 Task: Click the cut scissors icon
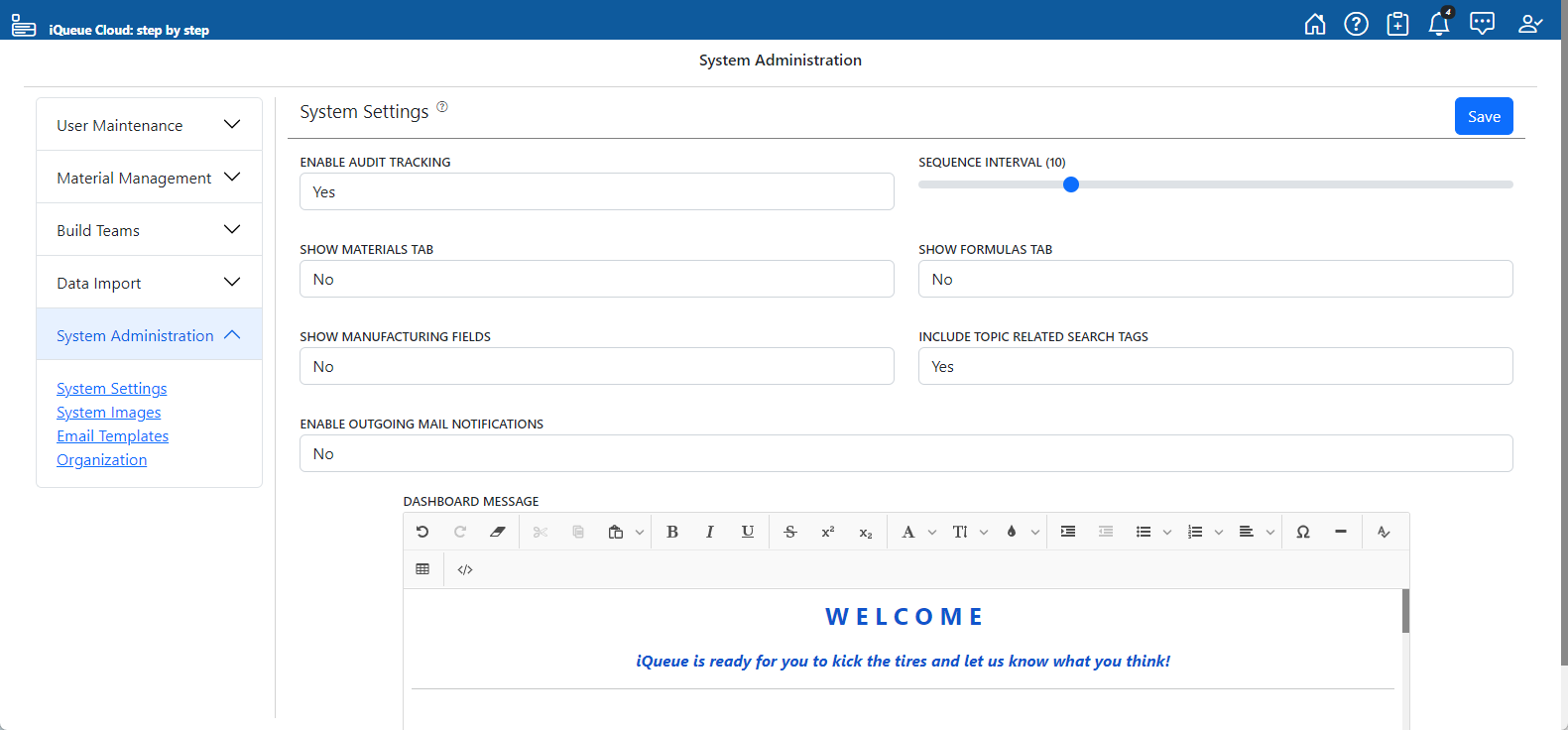pyautogui.click(x=541, y=532)
